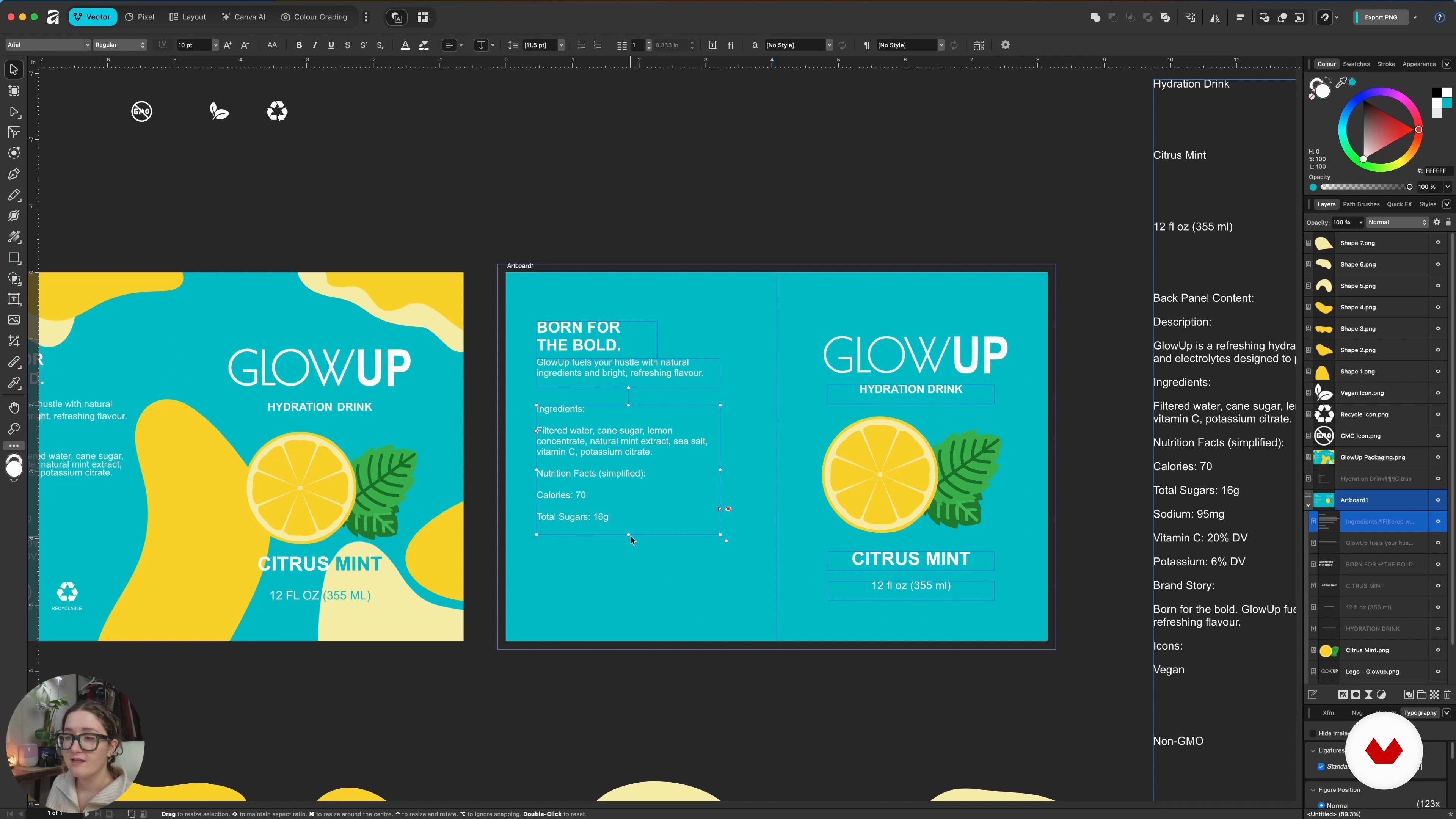Select the Logo - Glowup.png layer
Viewport: 1456px width, 819px height.
[1372, 672]
